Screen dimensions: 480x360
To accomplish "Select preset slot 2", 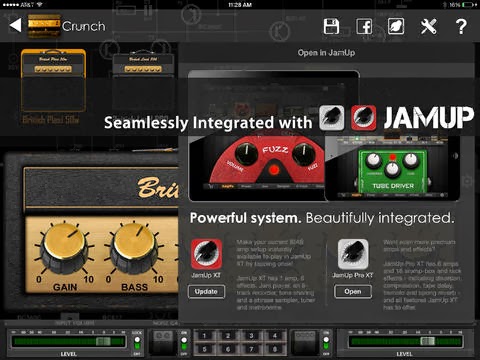I will 228,335.
